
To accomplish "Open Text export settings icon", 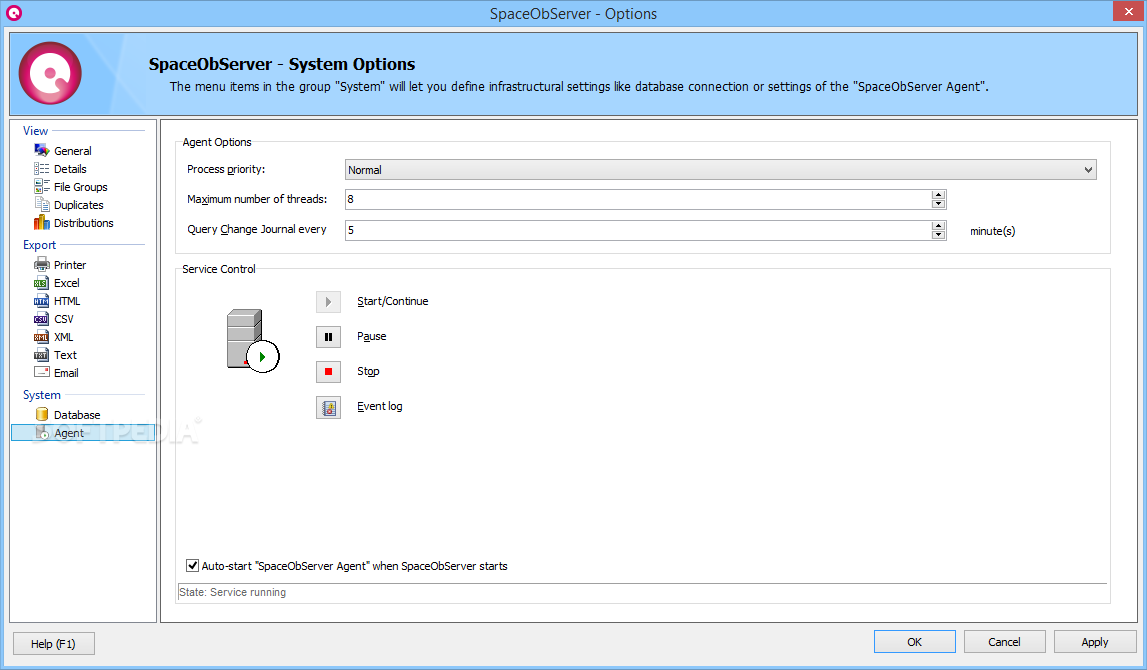I will tap(42, 355).
